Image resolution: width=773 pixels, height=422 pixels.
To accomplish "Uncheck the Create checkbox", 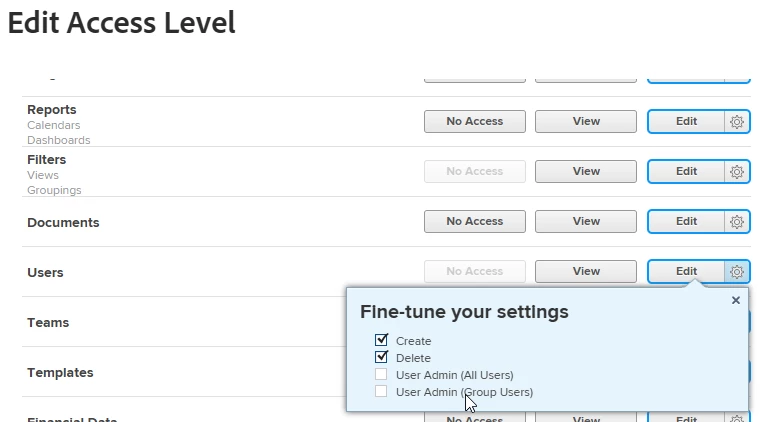I will coord(381,340).
